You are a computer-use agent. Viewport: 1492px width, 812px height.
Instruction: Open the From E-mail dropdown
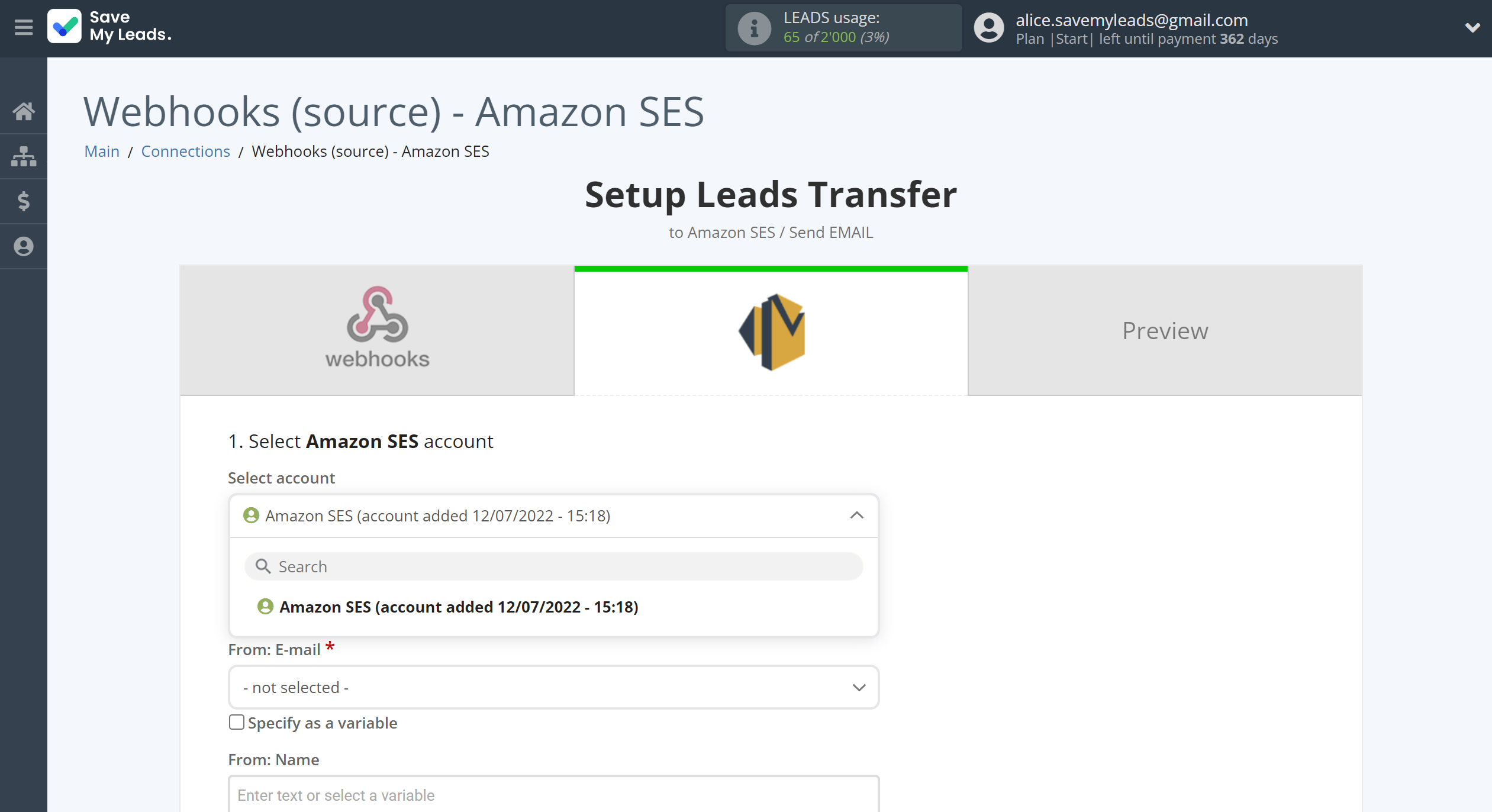tap(553, 687)
